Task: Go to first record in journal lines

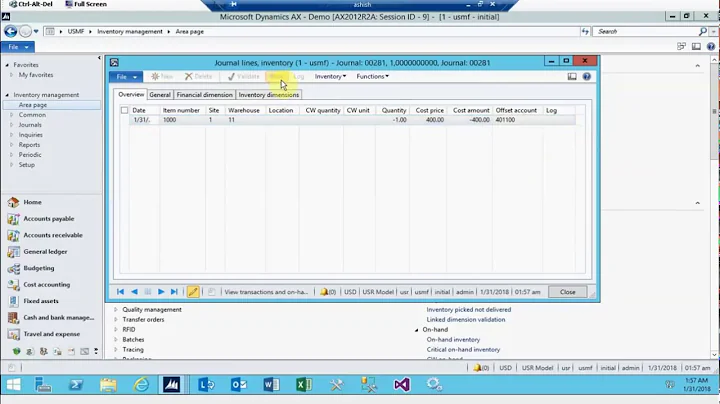Action: coord(120,292)
